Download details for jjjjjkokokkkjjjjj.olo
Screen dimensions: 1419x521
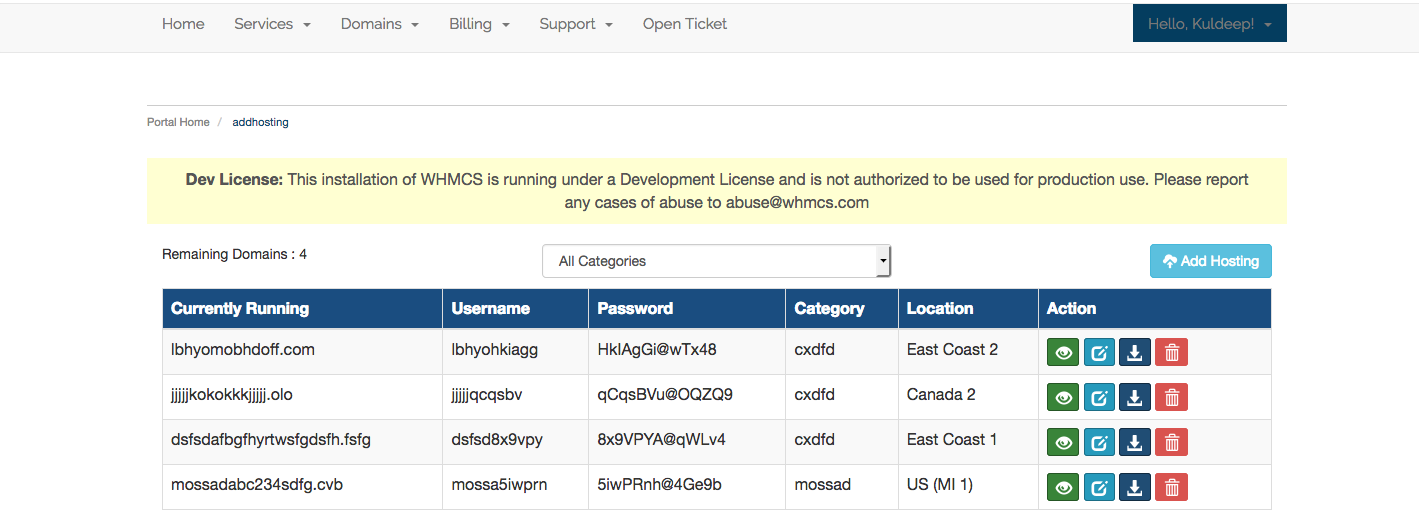click(x=1135, y=397)
